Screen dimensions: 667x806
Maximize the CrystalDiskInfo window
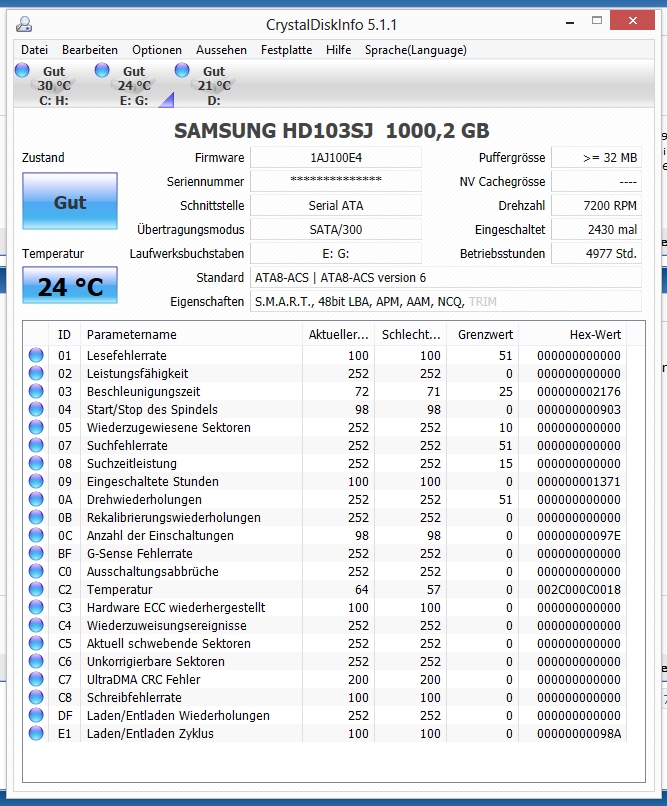pyautogui.click(x=597, y=21)
